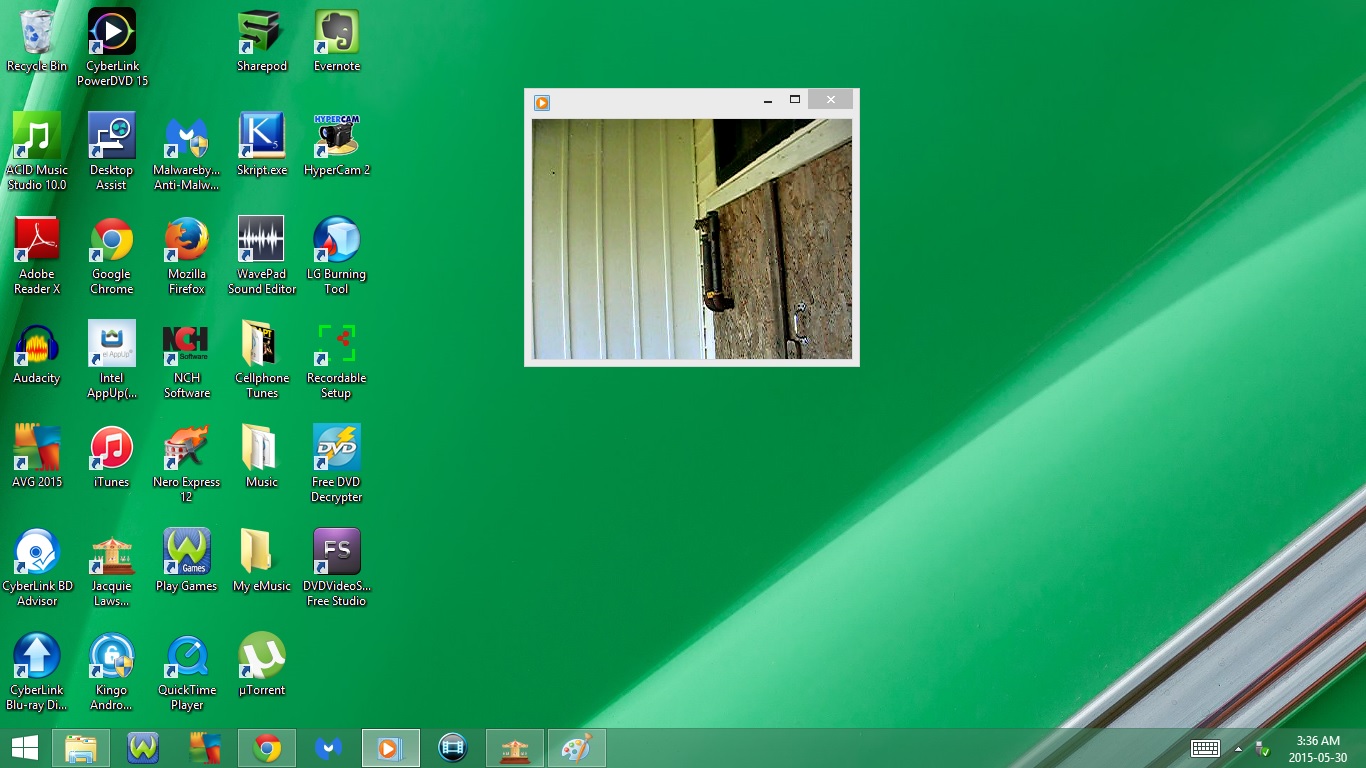Switch to the carousel app in the taskbar
The width and height of the screenshot is (1366, 768).
coord(515,748)
